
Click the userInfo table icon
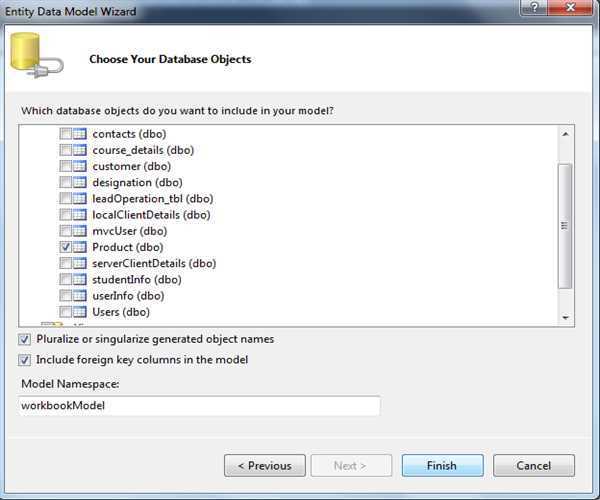81,295
